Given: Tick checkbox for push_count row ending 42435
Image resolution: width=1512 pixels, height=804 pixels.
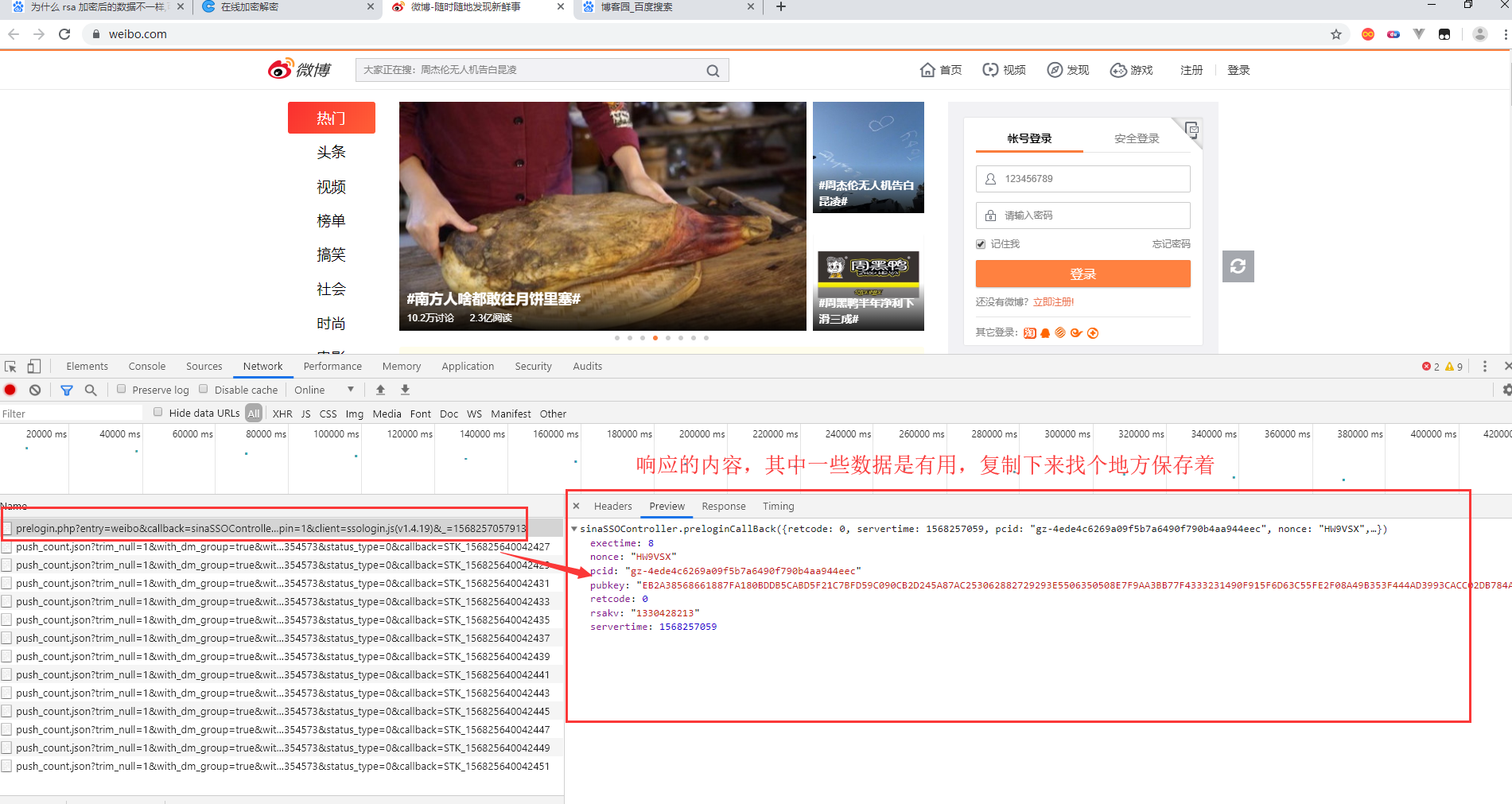Looking at the screenshot, I should point(7,620).
